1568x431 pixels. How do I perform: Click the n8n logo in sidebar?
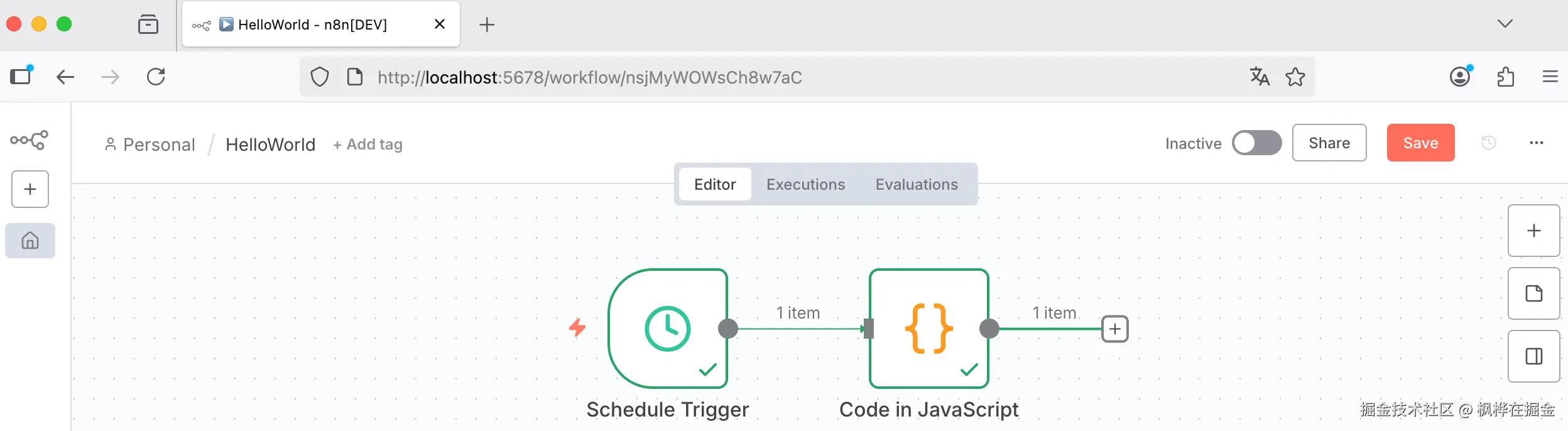[x=29, y=139]
